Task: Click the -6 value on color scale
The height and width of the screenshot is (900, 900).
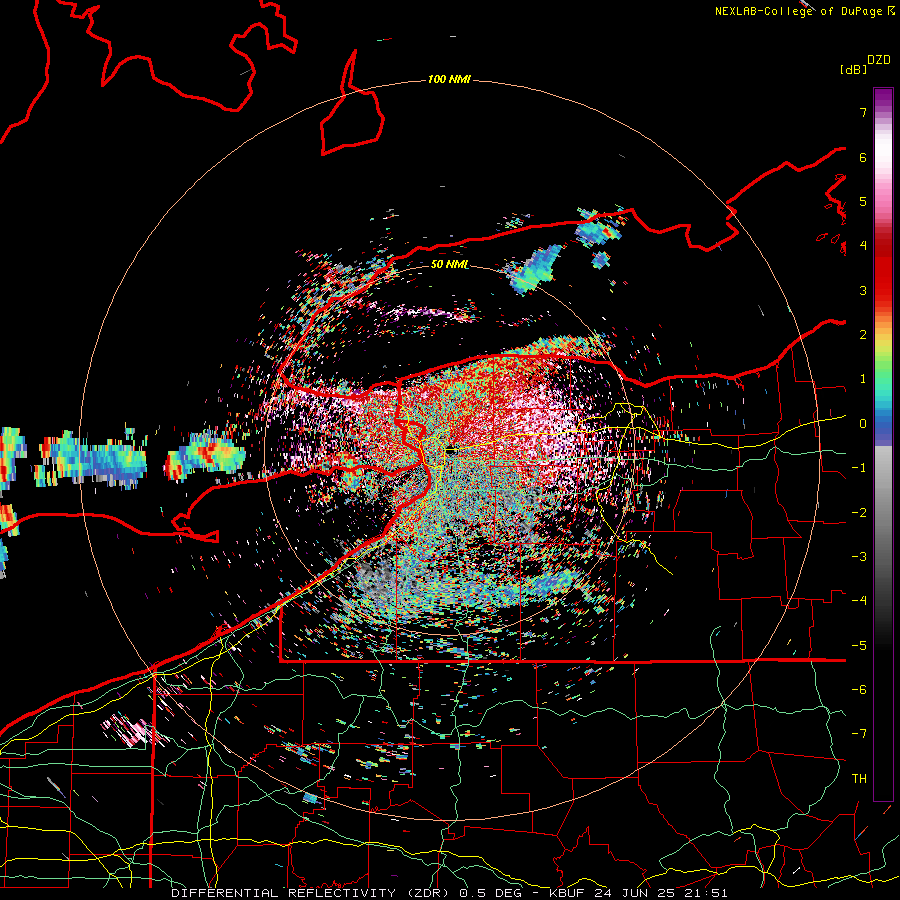Action: [x=859, y=690]
